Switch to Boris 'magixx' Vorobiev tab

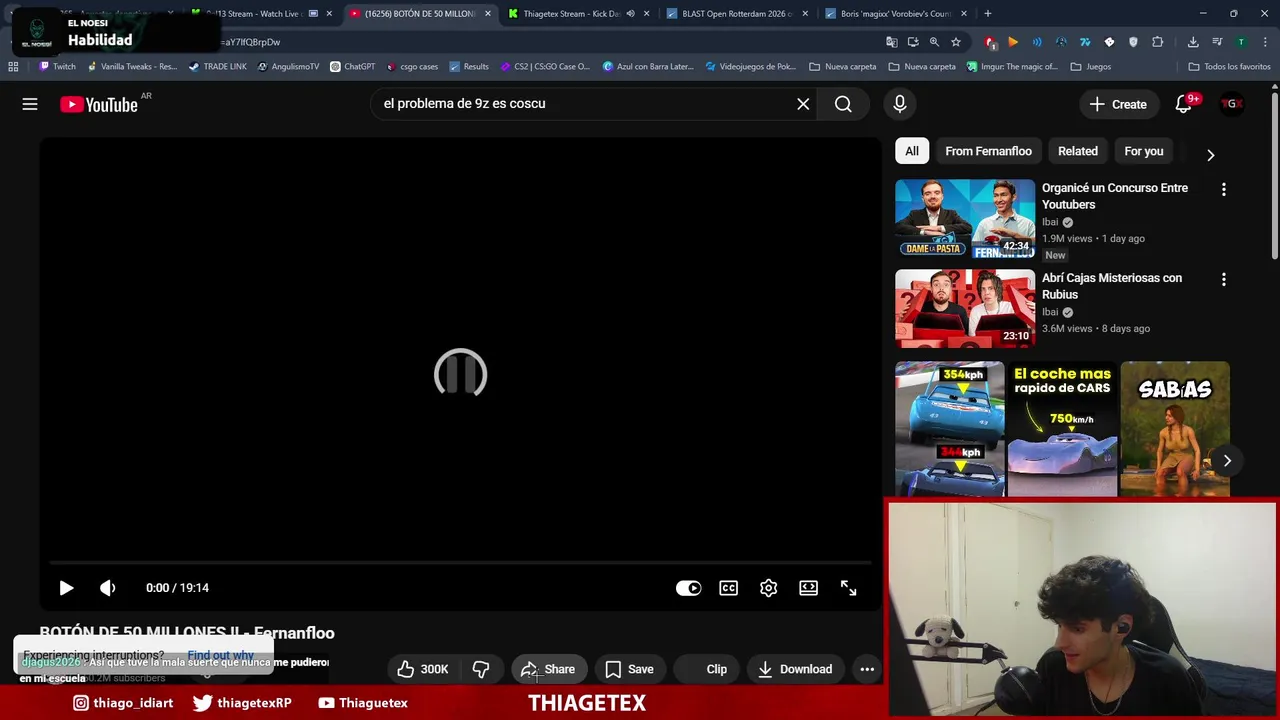coord(895,13)
